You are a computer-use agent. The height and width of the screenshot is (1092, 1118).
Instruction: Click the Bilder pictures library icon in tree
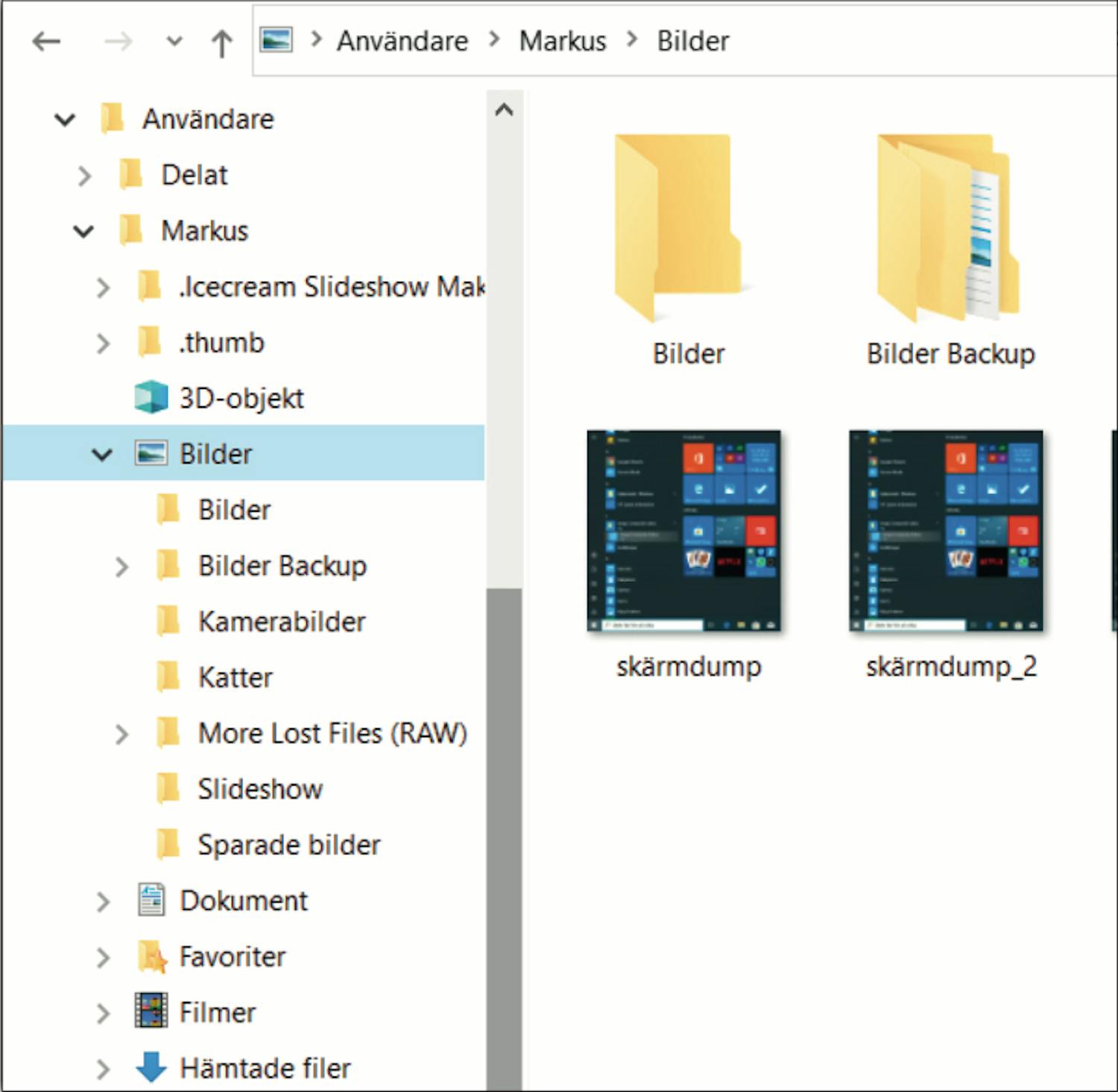[151, 453]
